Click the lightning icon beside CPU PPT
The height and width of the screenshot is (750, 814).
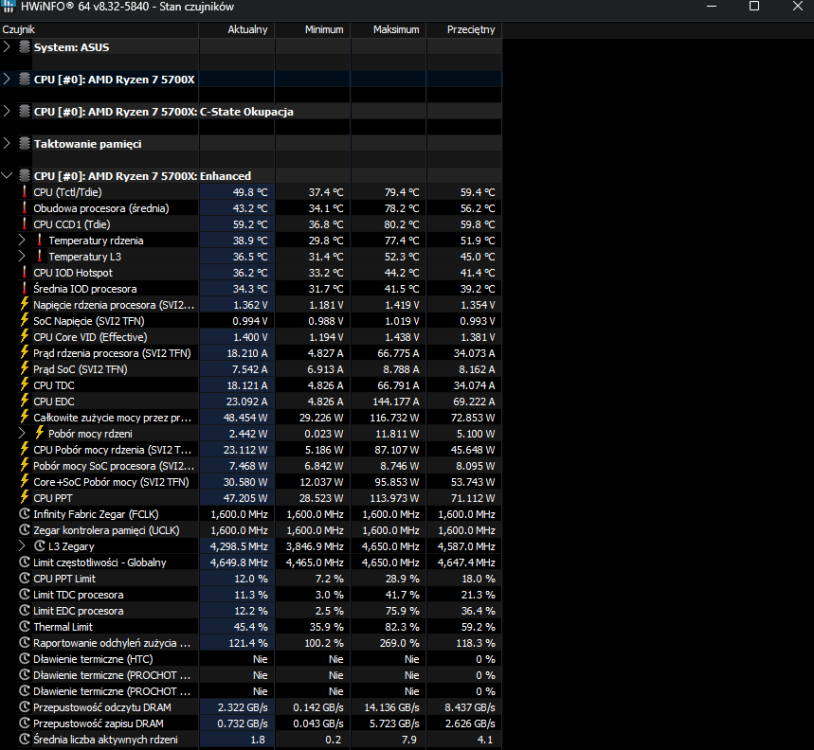point(24,497)
